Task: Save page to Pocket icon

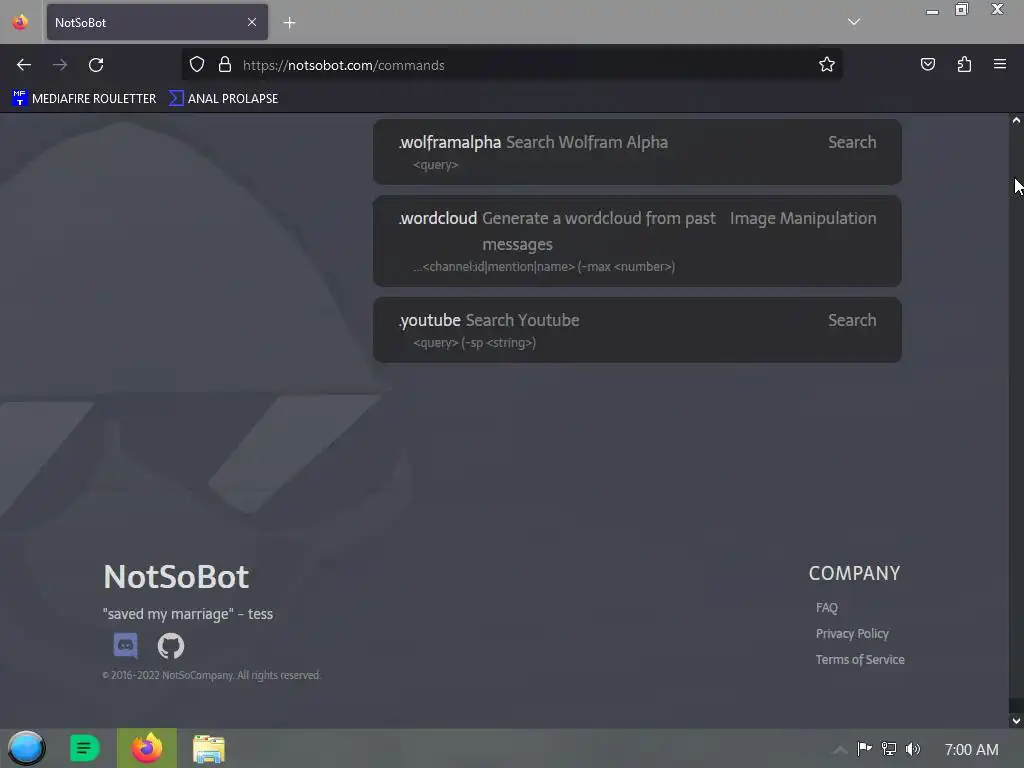Action: tap(927, 64)
